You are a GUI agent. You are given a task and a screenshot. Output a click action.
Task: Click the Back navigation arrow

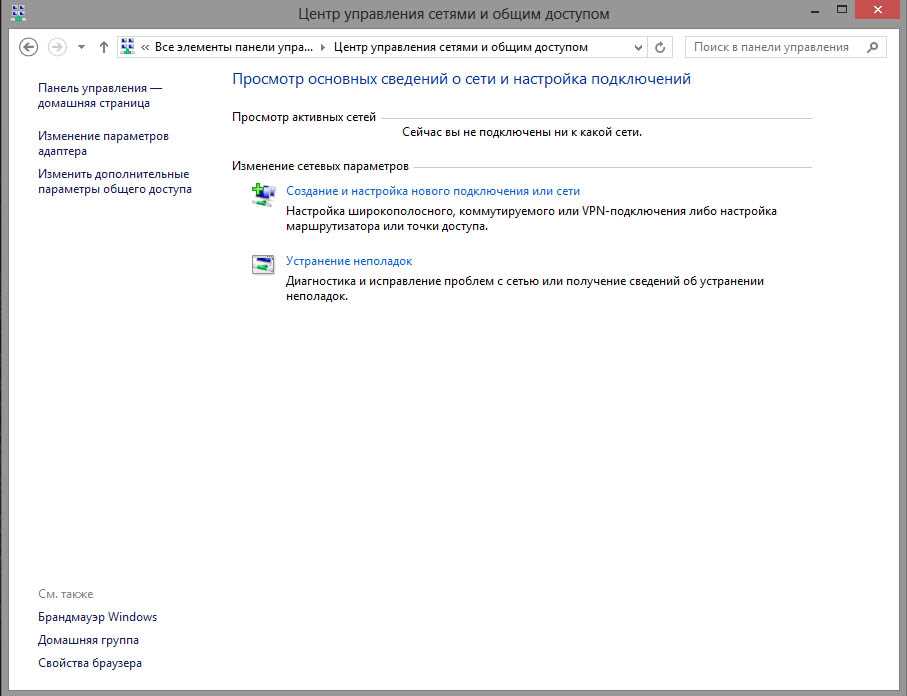pyautogui.click(x=28, y=47)
